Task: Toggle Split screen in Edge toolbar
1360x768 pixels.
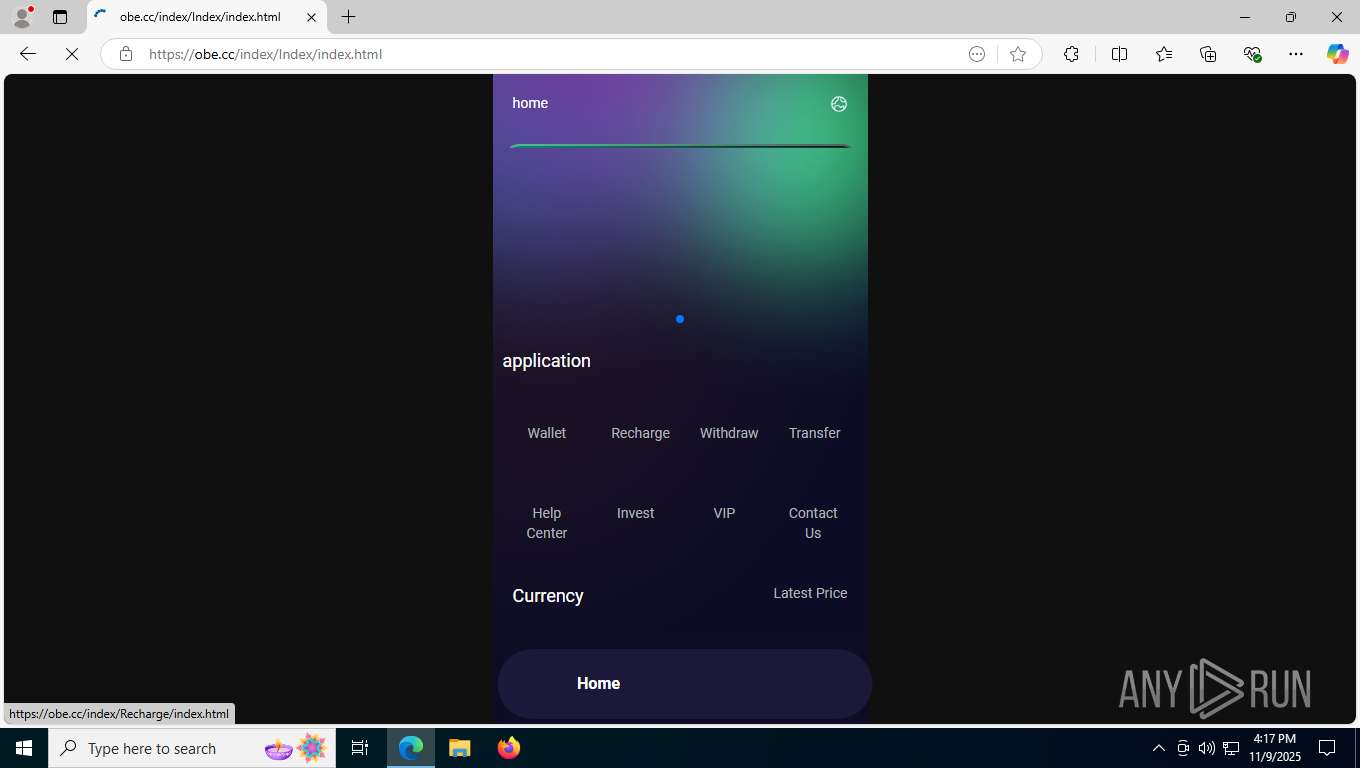Action: point(1119,54)
